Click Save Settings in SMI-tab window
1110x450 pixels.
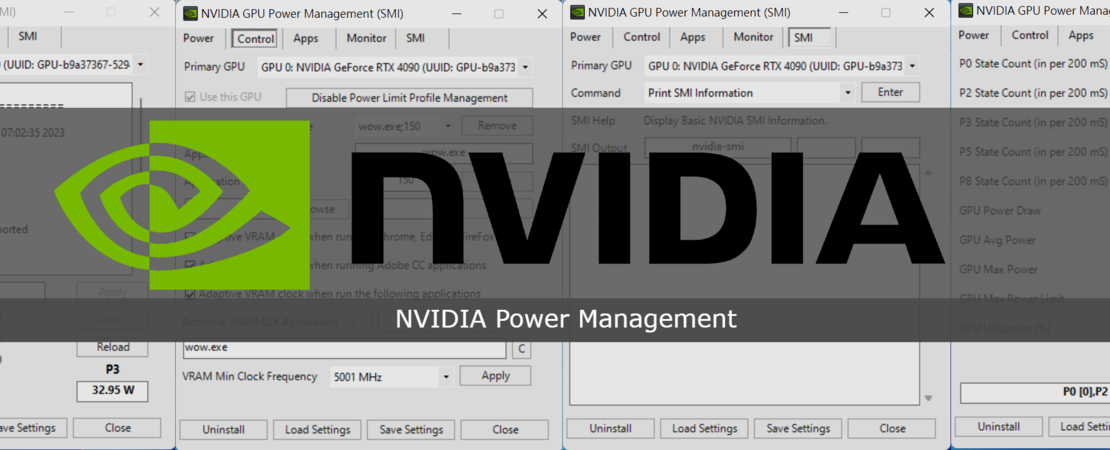(799, 428)
